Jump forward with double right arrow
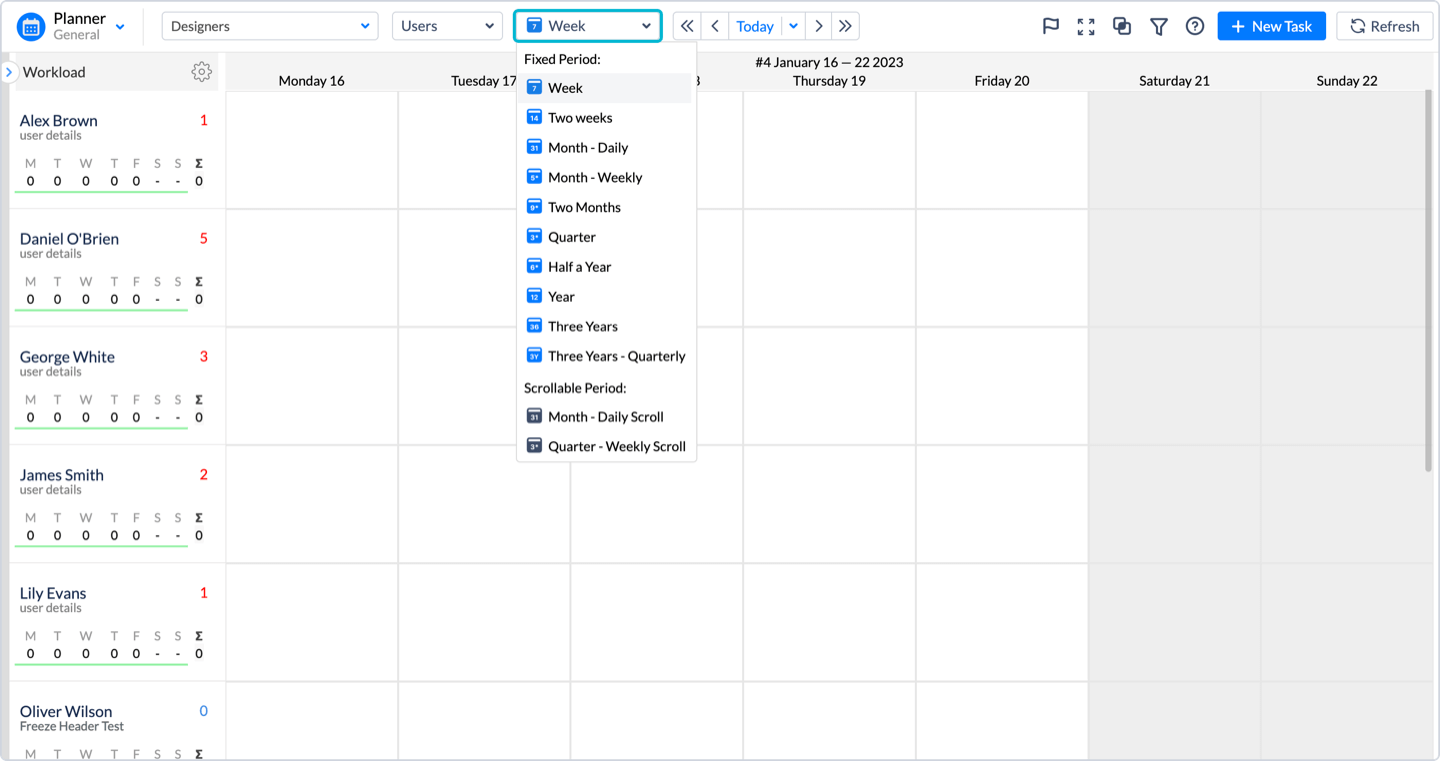The image size is (1440, 761). [x=845, y=26]
